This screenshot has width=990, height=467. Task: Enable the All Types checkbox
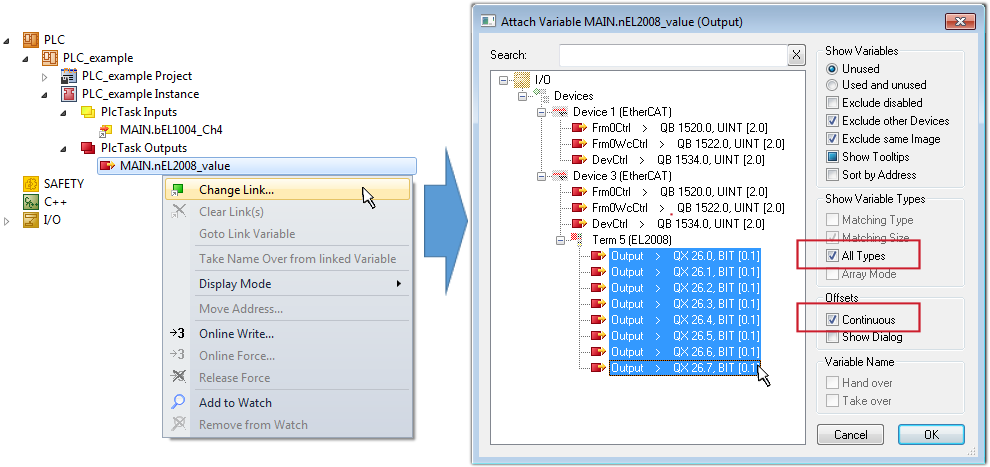pos(833,256)
